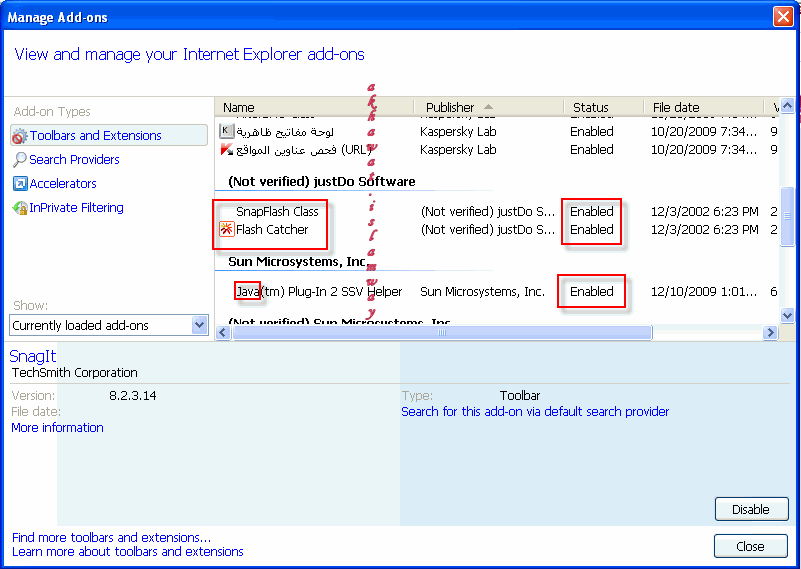Viewport: 801px width, 569px height.
Task: Open InPrivate Filtering add-on type
Action: (x=76, y=207)
